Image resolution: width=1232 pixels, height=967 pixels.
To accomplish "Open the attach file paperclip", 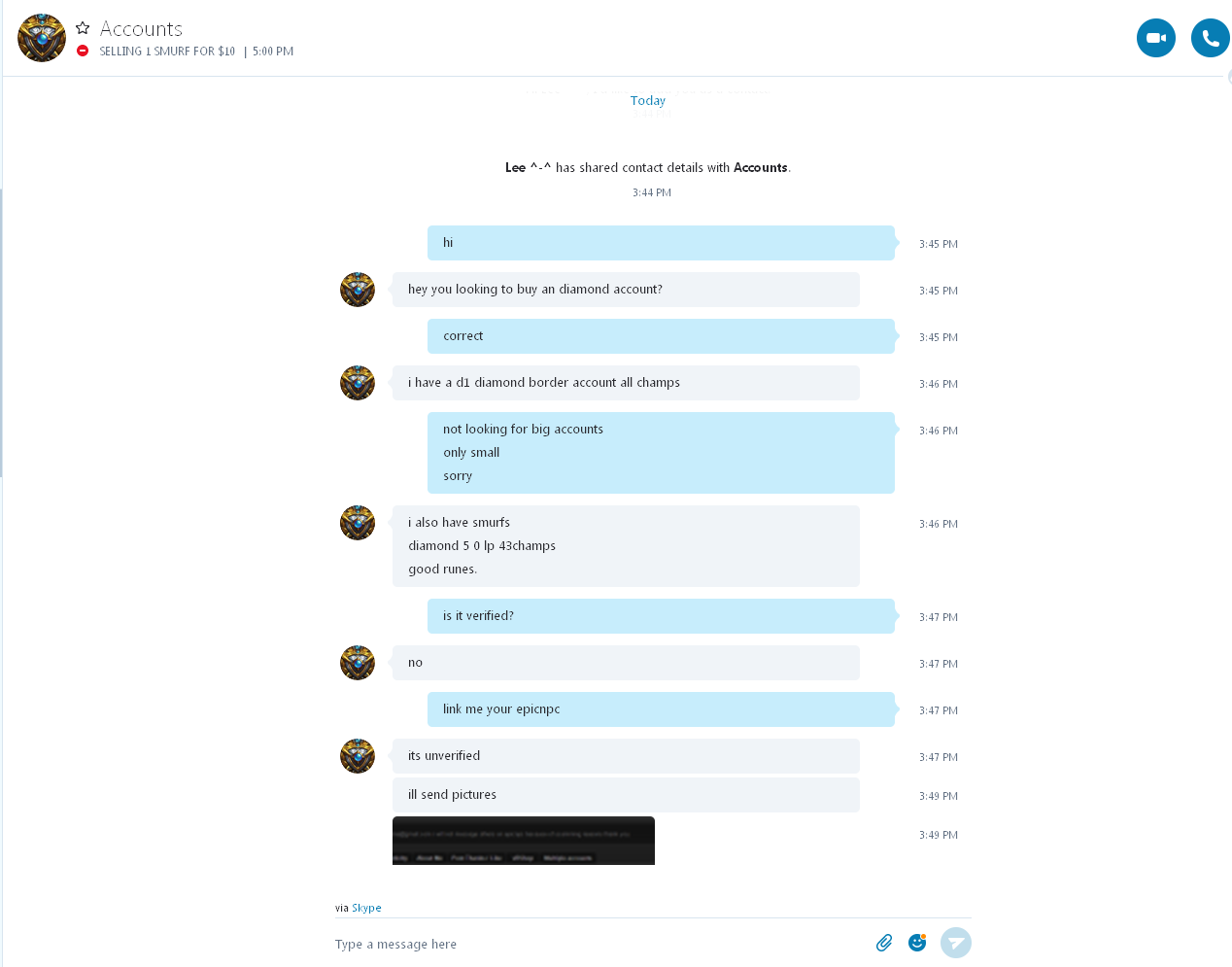I will (884, 943).
